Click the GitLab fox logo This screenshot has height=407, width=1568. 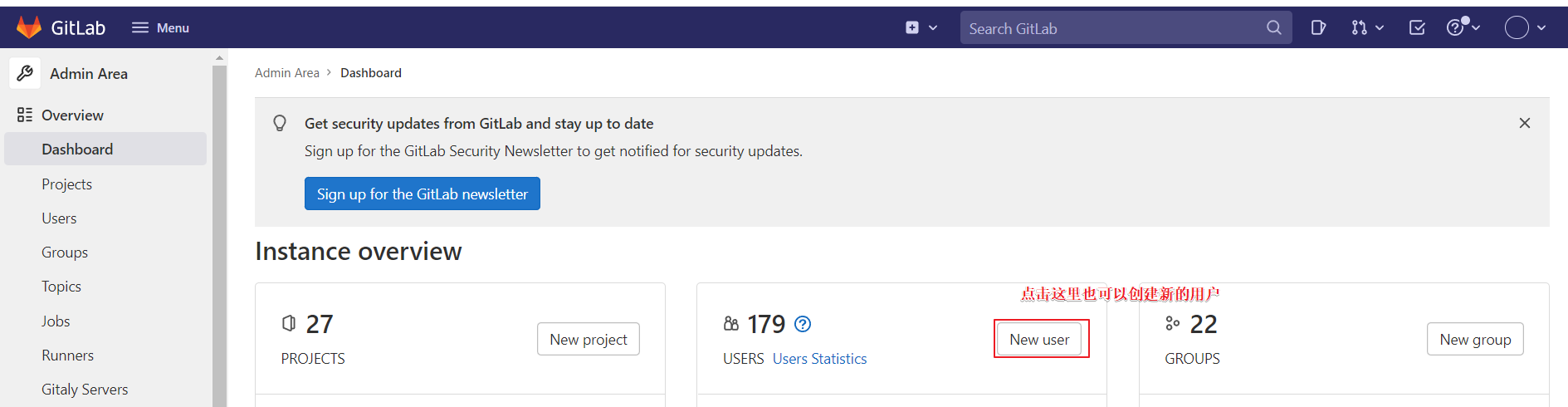29,27
